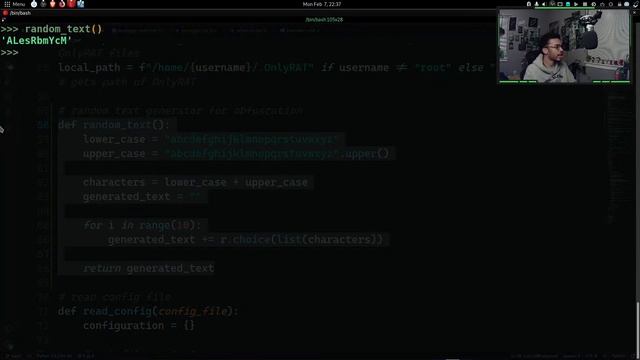640x360 pixels.
Task: Click the play-triangle tray icon
Action: click(x=576, y=4)
